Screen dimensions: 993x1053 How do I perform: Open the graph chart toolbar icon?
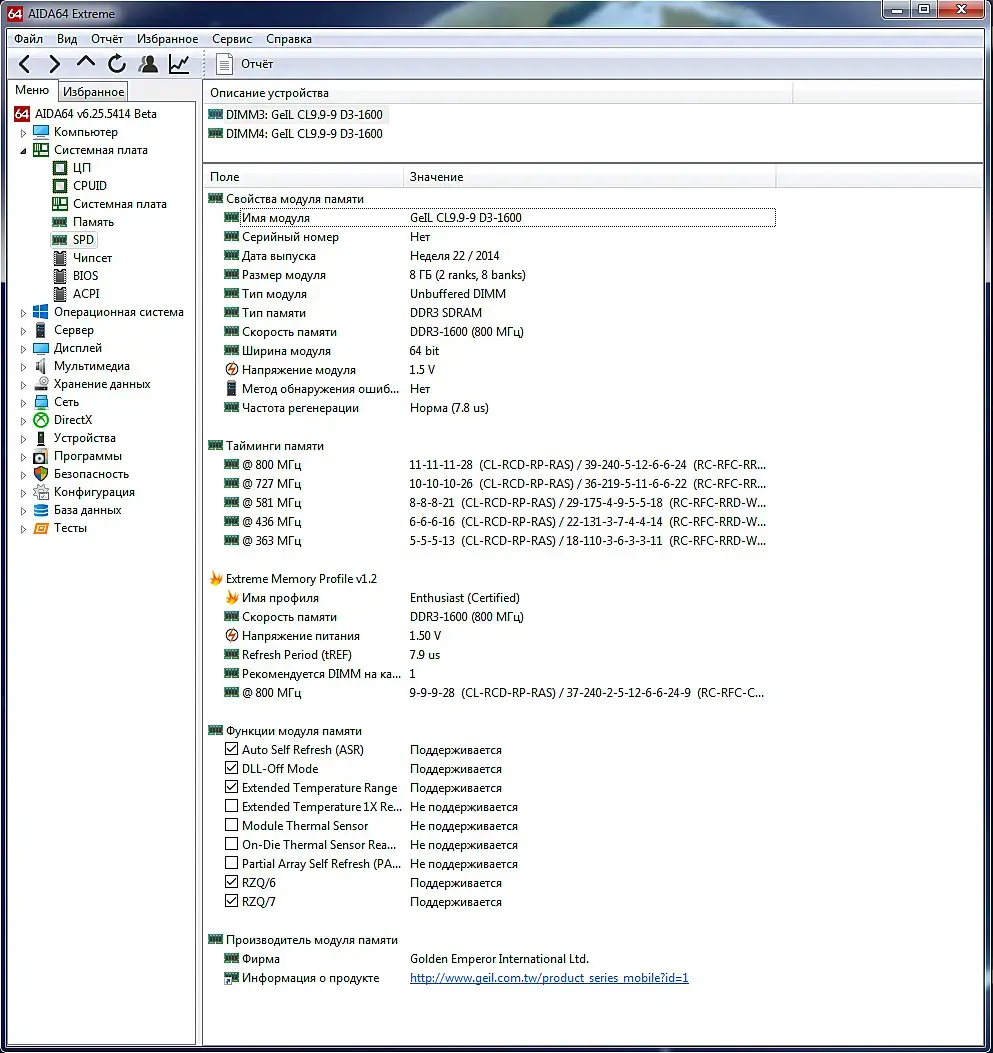(179, 64)
